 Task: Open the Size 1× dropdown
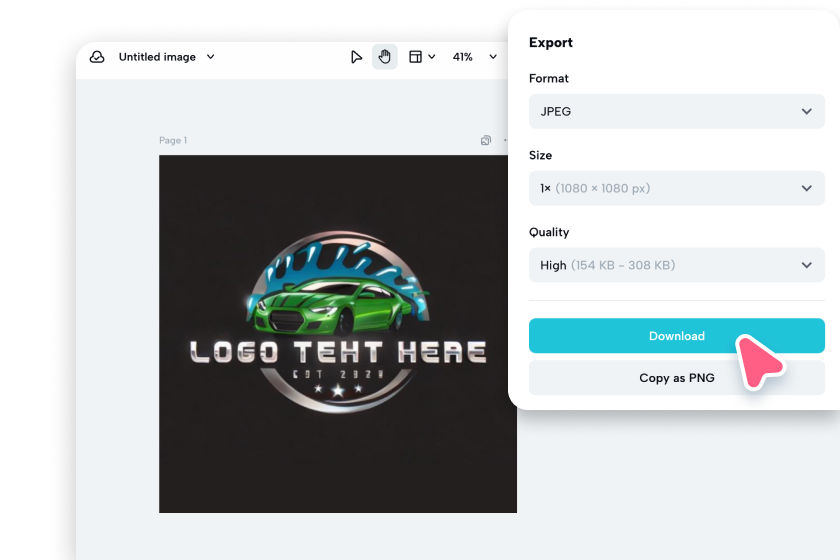pos(677,188)
